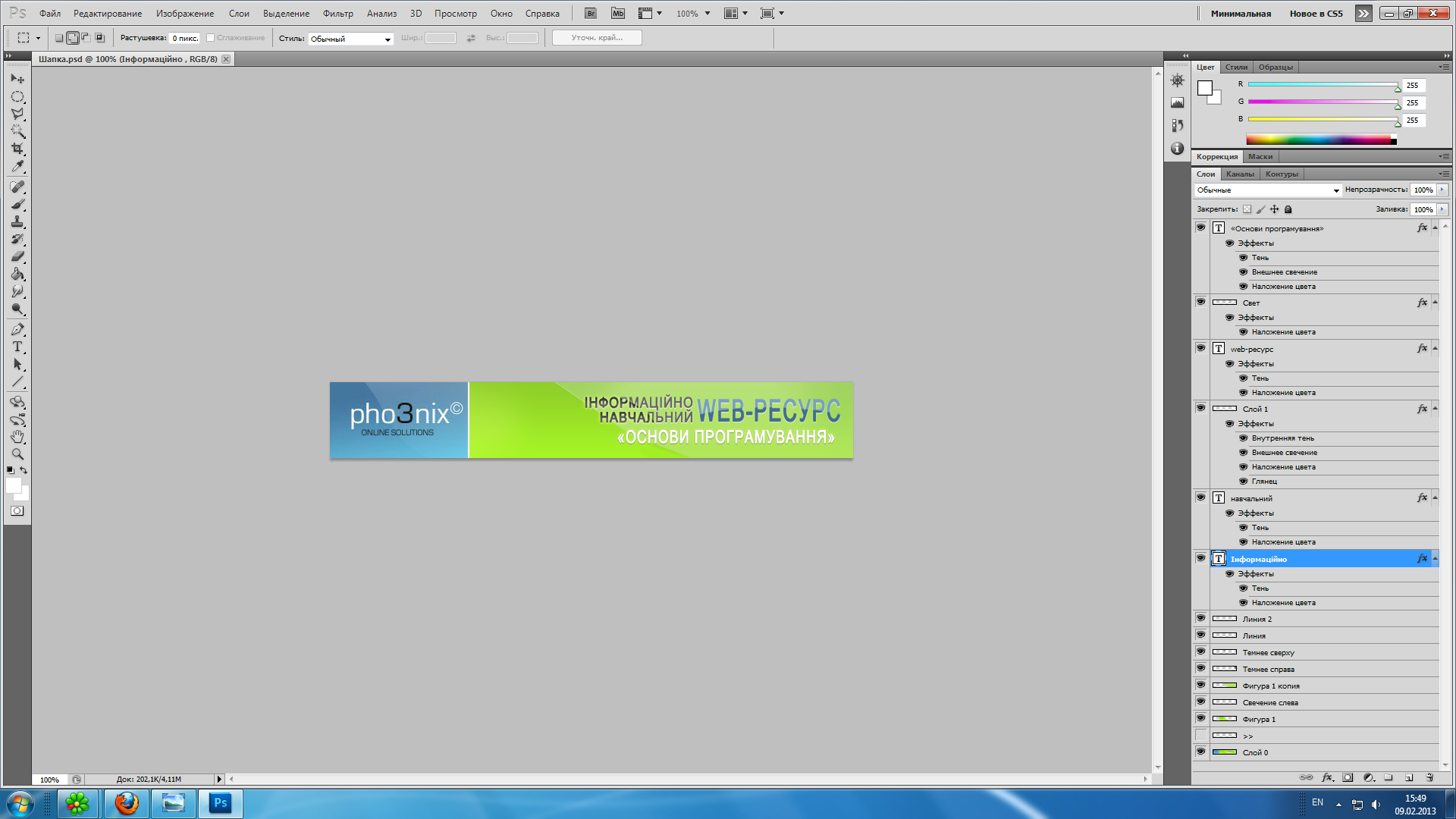The height and width of the screenshot is (819, 1456).
Task: Click the create new layer icon
Action: click(x=1409, y=777)
